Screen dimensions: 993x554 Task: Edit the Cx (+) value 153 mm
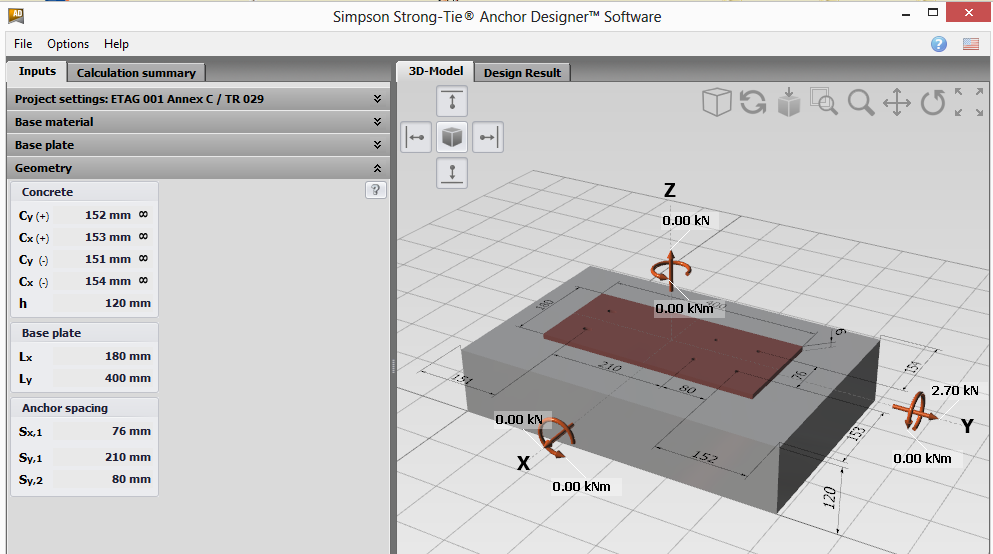93,237
